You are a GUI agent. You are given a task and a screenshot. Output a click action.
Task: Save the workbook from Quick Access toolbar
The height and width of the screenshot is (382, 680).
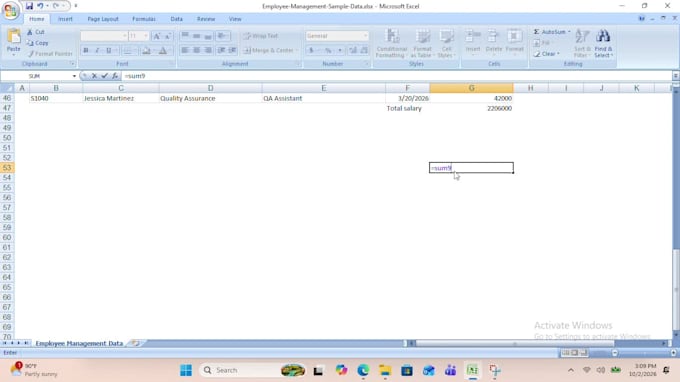(x=29, y=6)
